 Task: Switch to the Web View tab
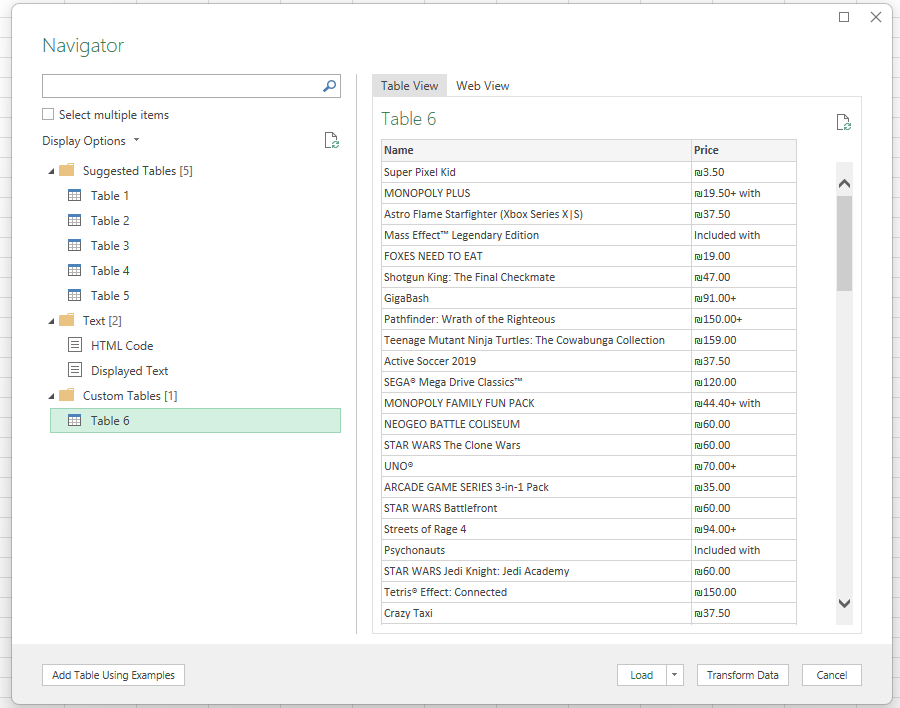(482, 86)
